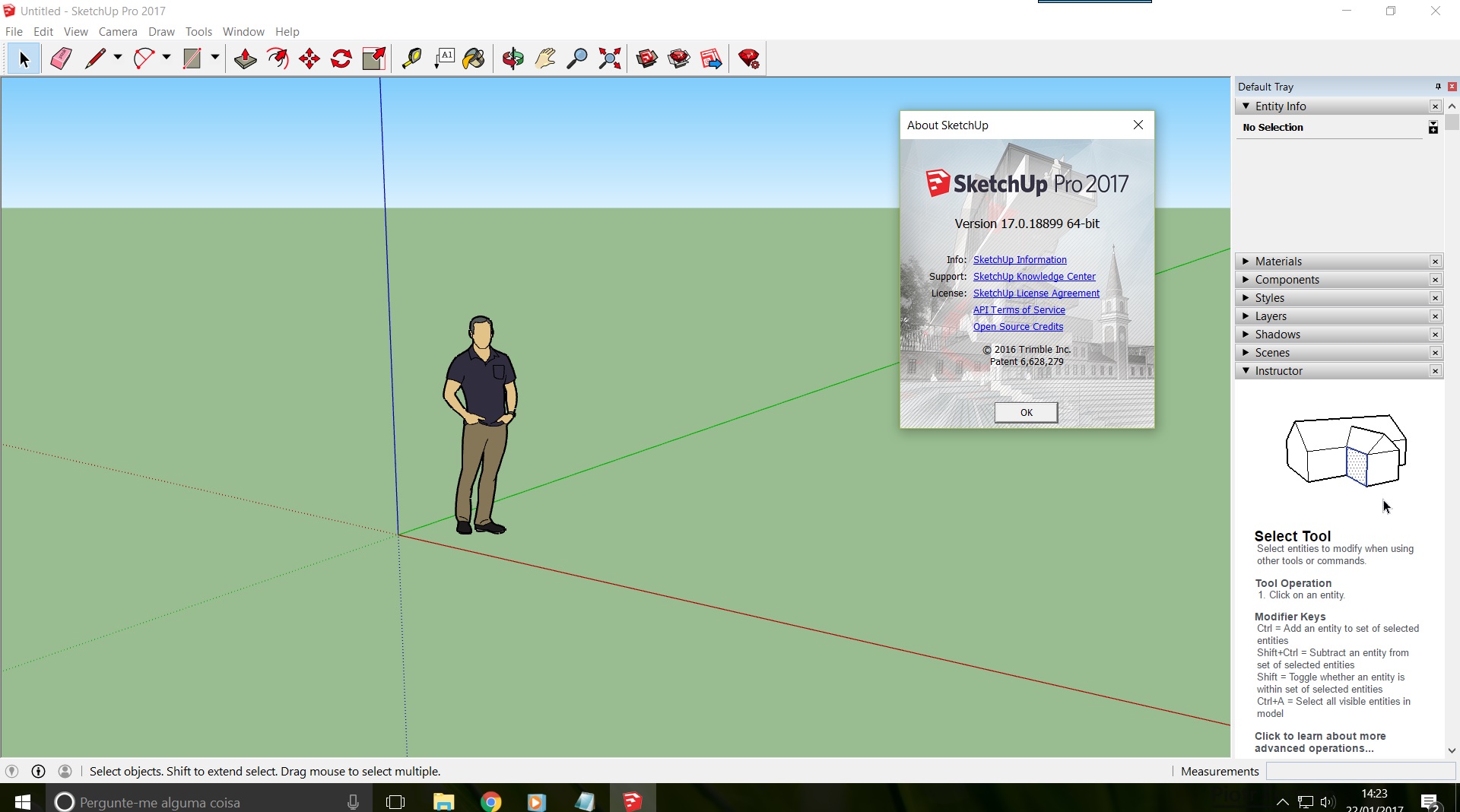Expand the Scenes panel
The width and height of the screenshot is (1460, 812).
1246,352
